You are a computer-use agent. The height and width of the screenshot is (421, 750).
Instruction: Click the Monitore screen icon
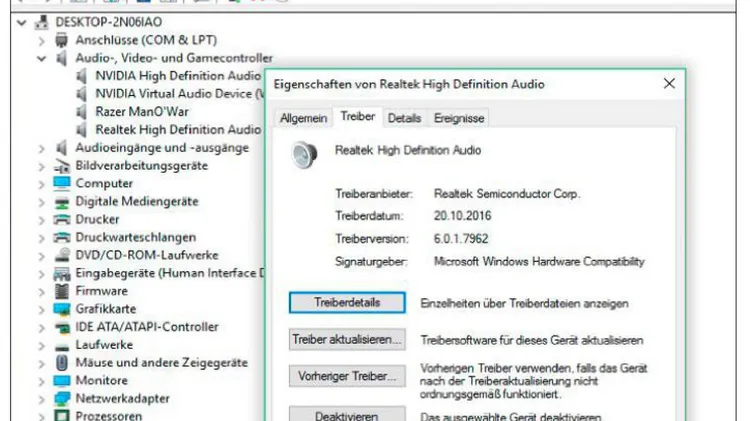tap(62, 381)
